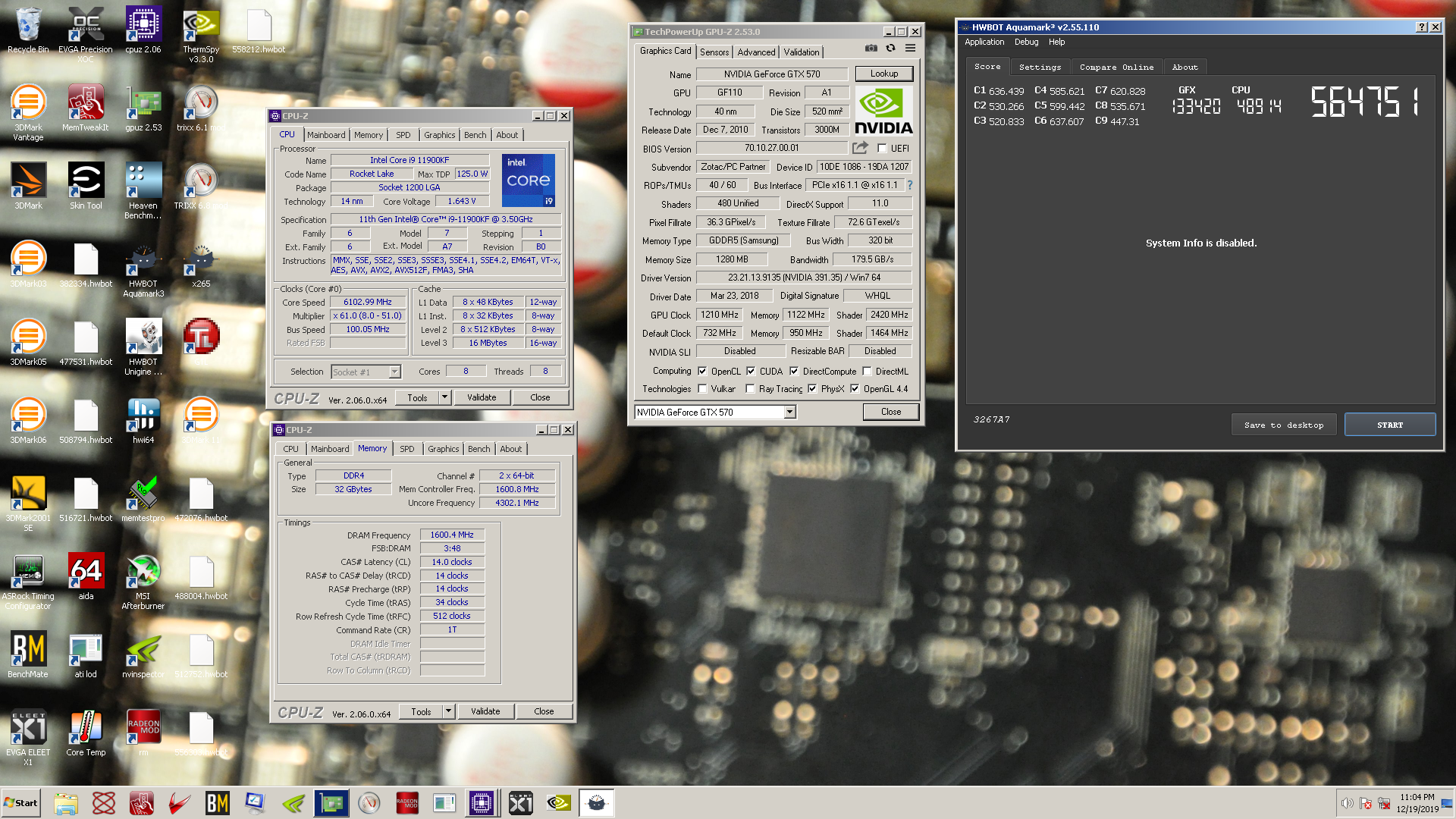Click the BIOS Version field 70.10.27.00.01
This screenshot has width=1456, height=819.
pyautogui.click(x=772, y=148)
